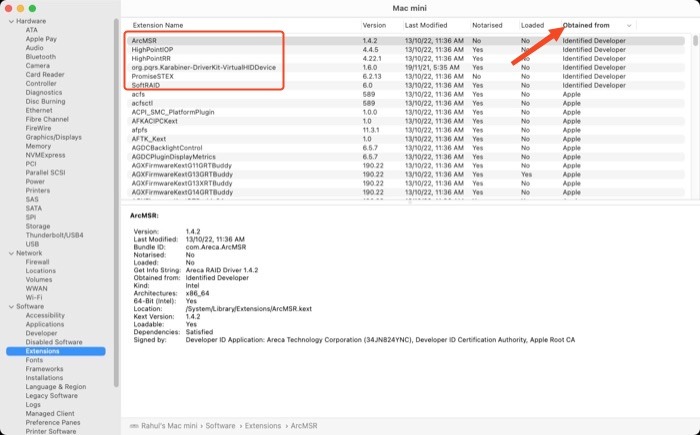Select Fonts under Software
This screenshot has height=435, width=700.
click(x=34, y=360)
